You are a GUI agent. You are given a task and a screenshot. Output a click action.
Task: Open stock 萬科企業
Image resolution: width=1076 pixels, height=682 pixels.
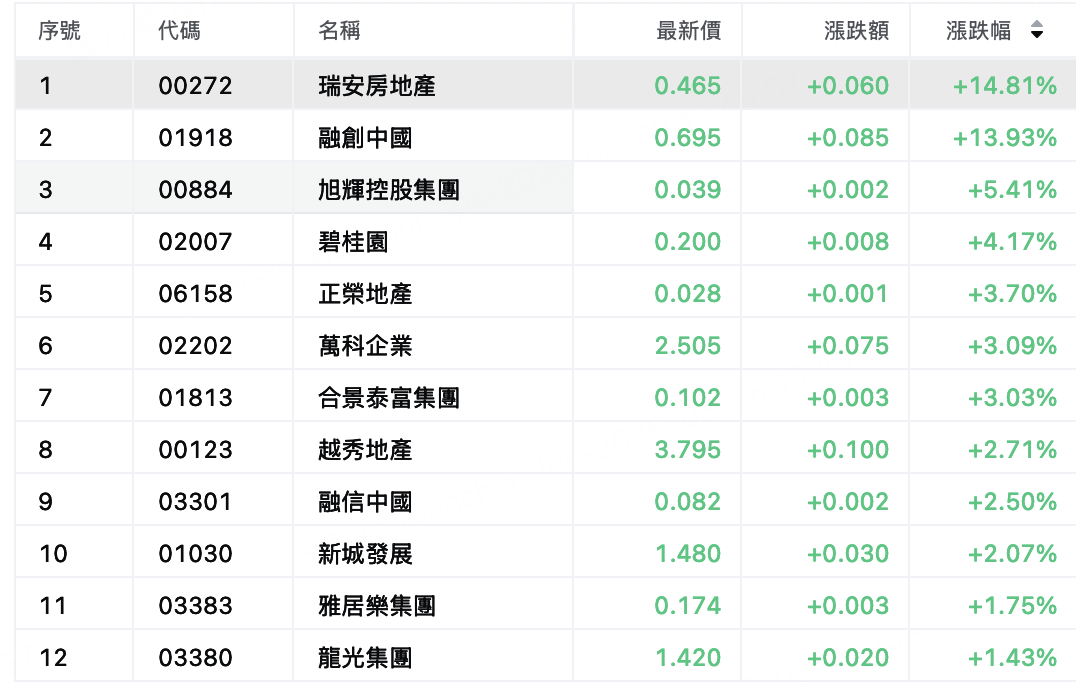365,346
